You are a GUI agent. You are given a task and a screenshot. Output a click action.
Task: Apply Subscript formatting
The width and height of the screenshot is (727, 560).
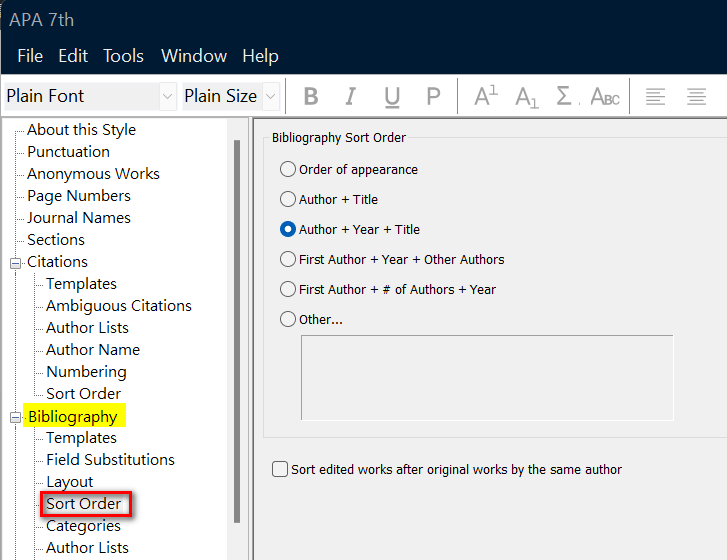point(527,97)
